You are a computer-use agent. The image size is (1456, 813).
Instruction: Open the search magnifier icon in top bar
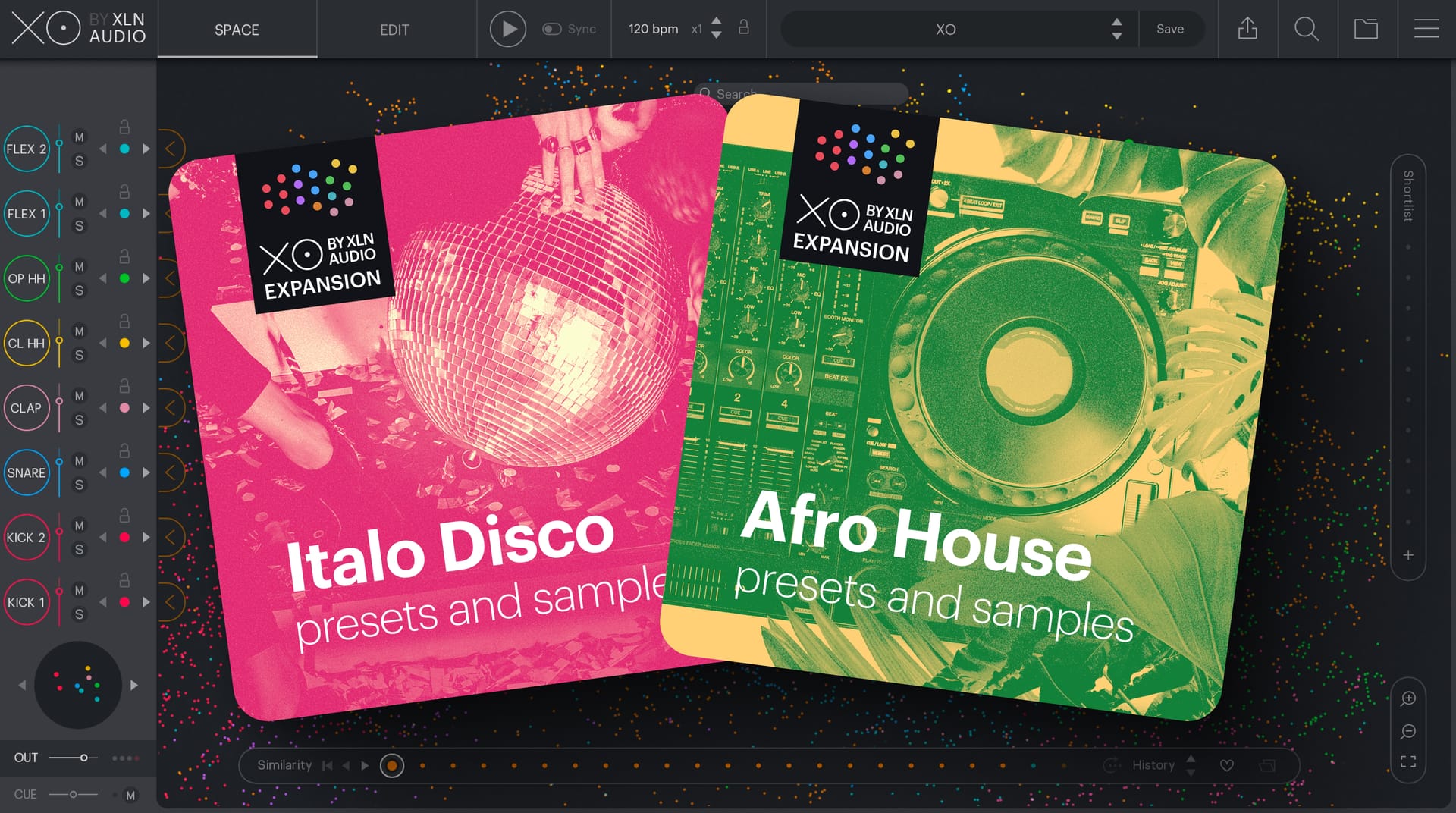[1307, 29]
